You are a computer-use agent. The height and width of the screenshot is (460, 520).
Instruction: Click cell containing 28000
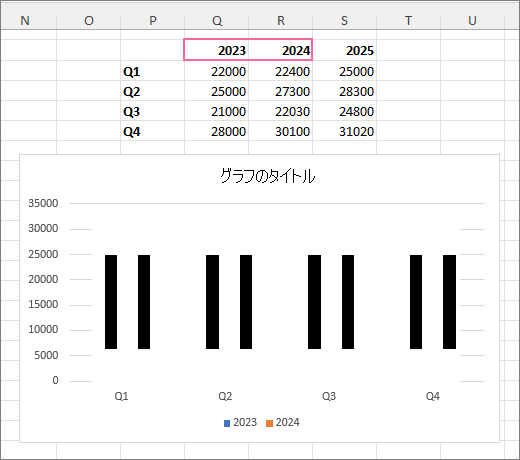point(217,131)
